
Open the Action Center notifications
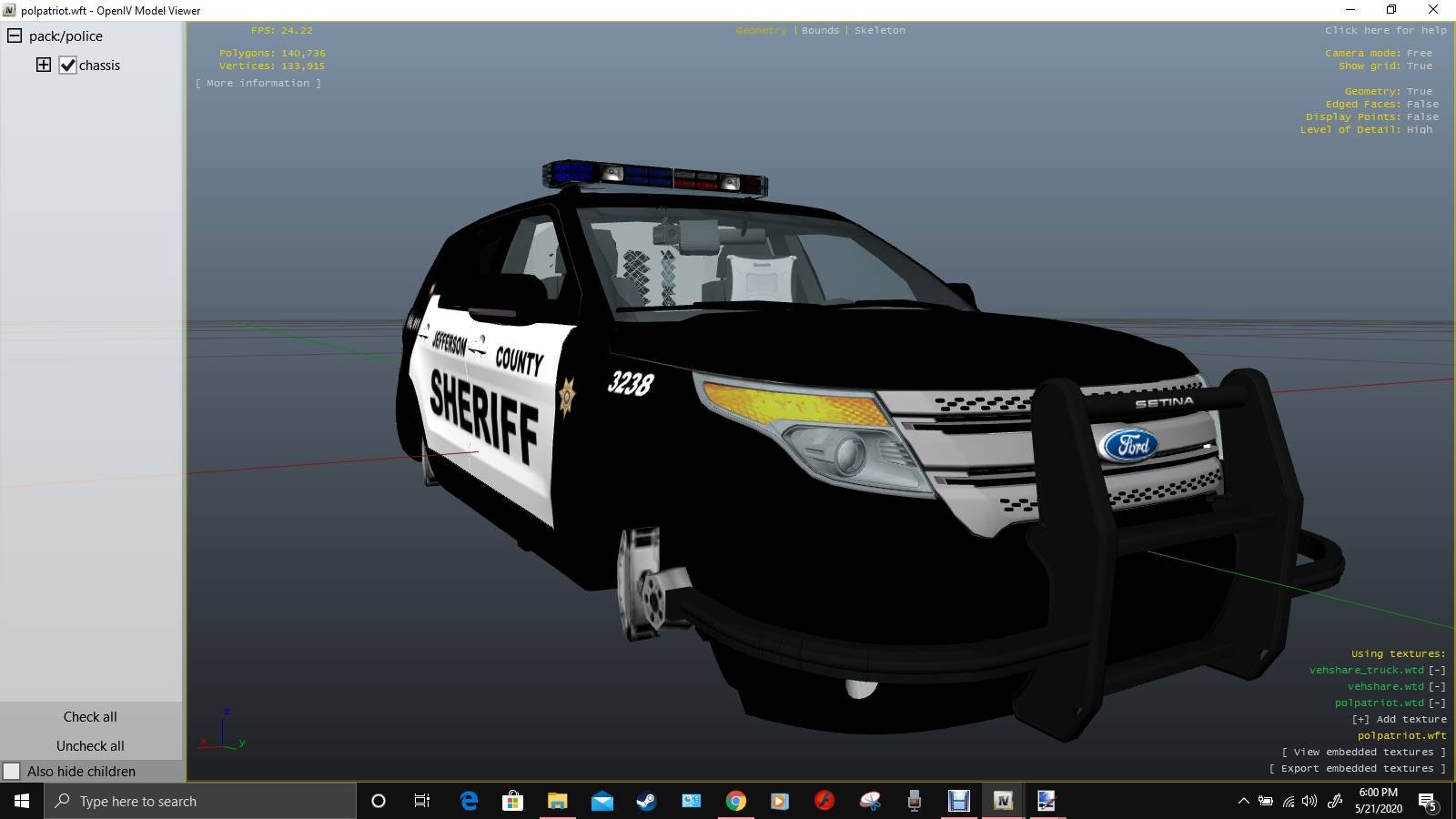point(1428,802)
